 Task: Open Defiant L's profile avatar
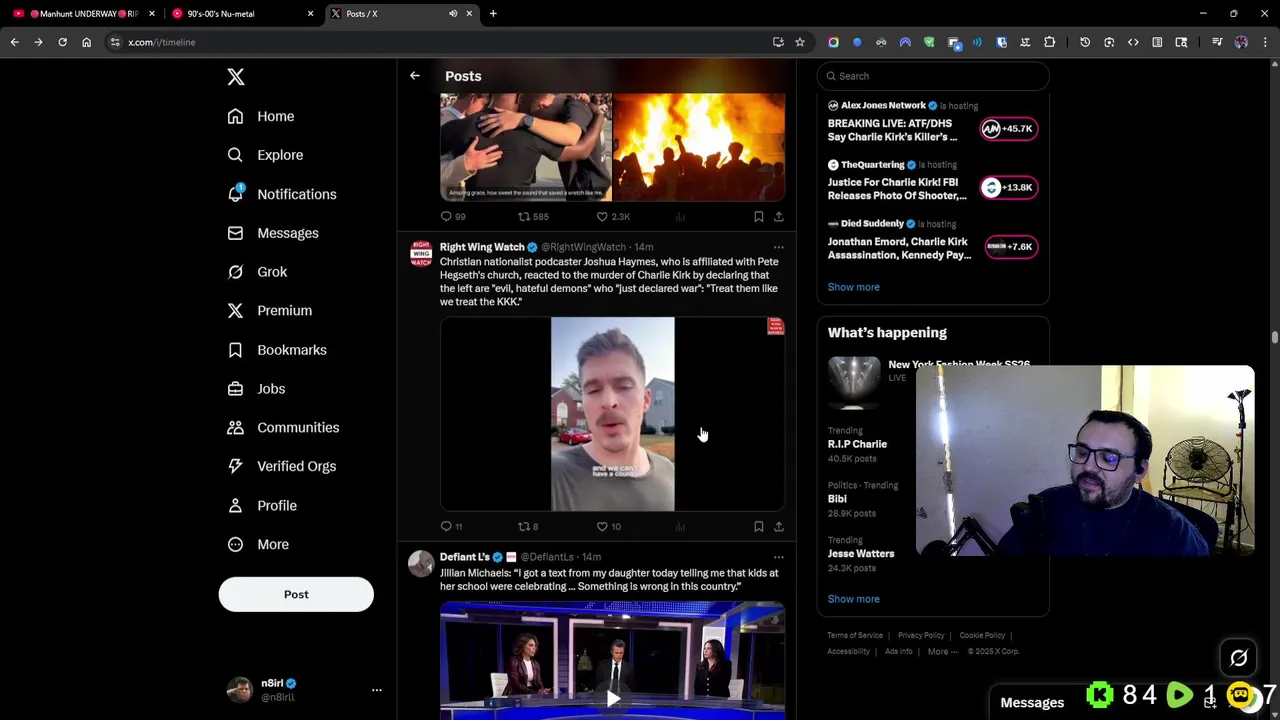[421, 563]
